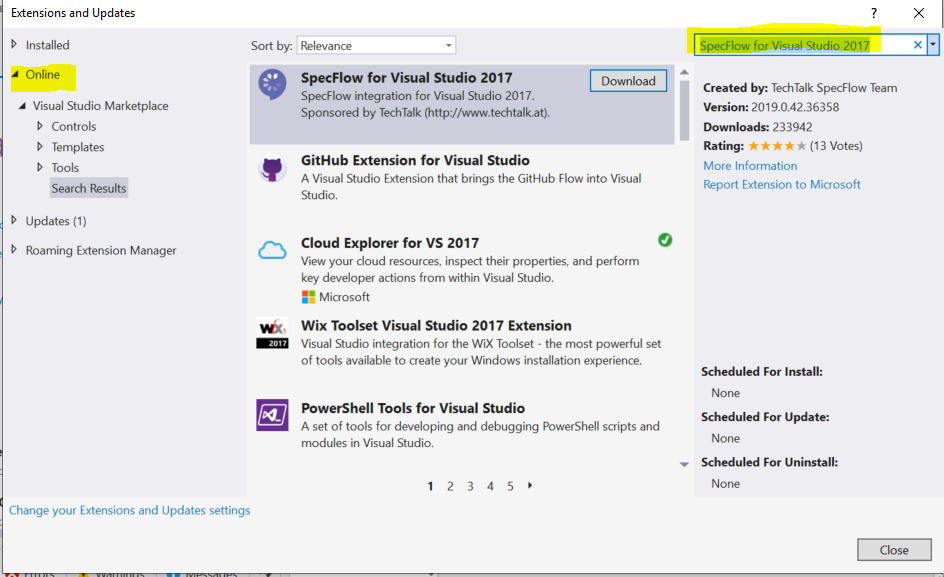Click the GitHub Extension cat icon
The image size is (944, 577).
(272, 169)
